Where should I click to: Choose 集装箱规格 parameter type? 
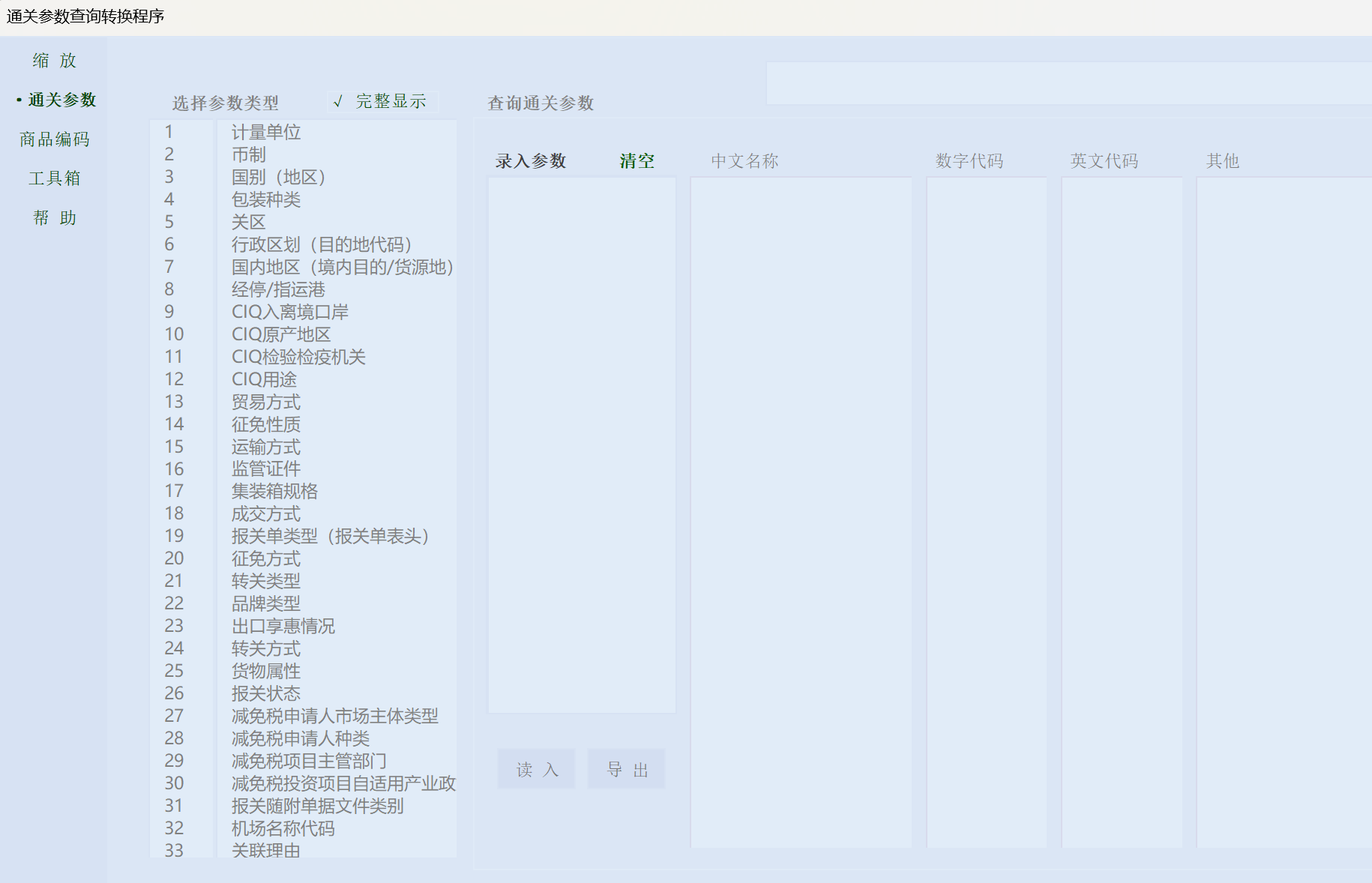point(274,492)
